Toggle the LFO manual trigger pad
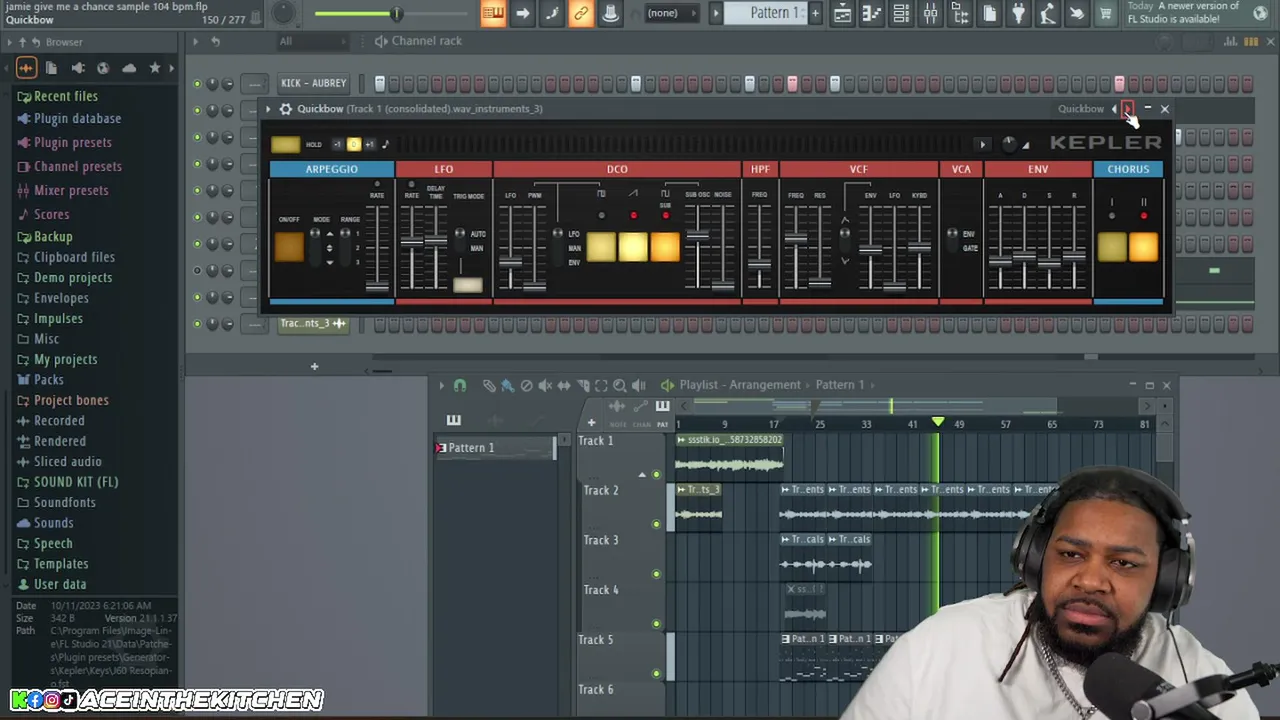Image resolution: width=1280 pixels, height=720 pixels. click(467, 286)
